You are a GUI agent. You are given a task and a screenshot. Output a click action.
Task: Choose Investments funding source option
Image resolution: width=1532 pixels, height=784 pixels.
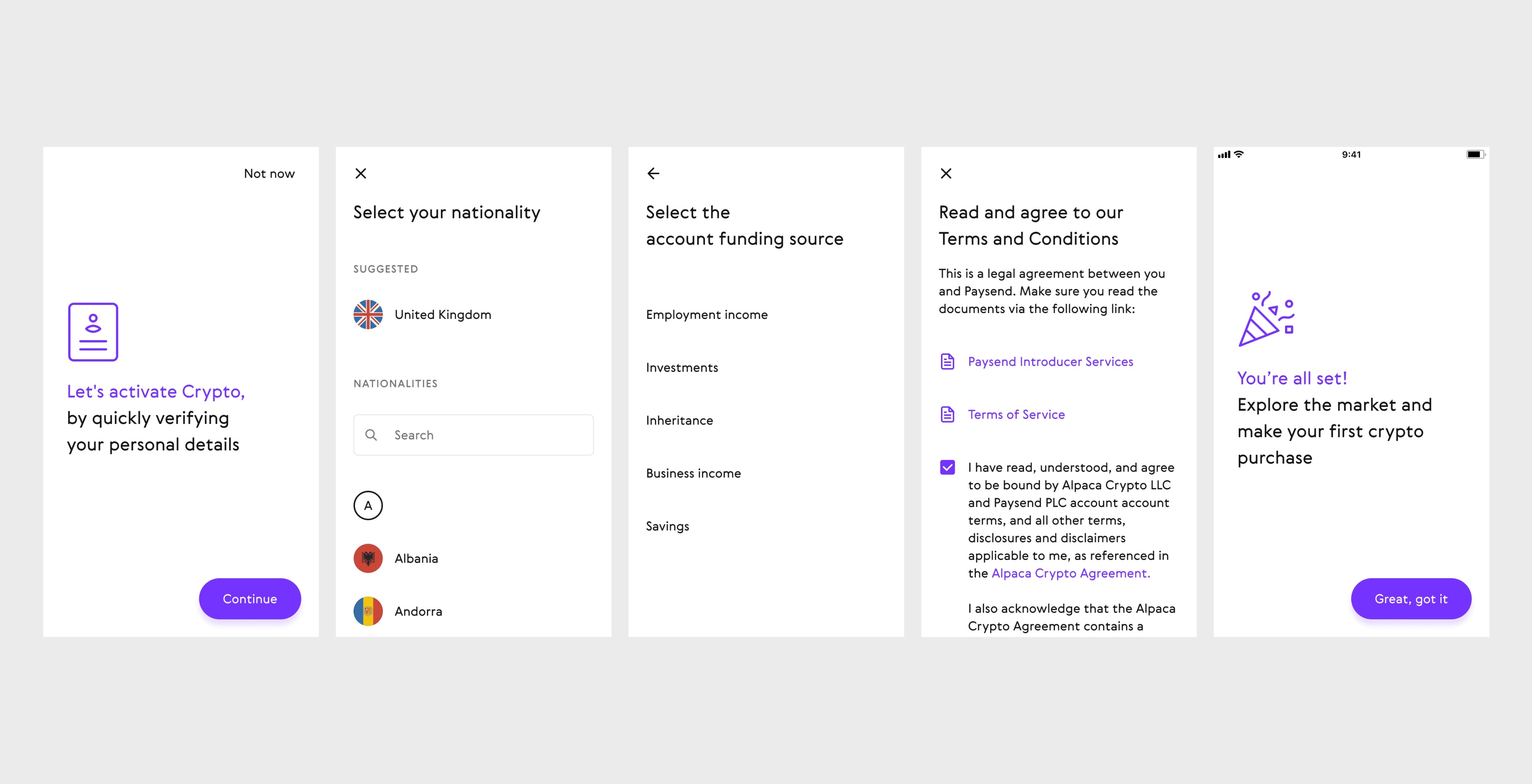click(681, 368)
